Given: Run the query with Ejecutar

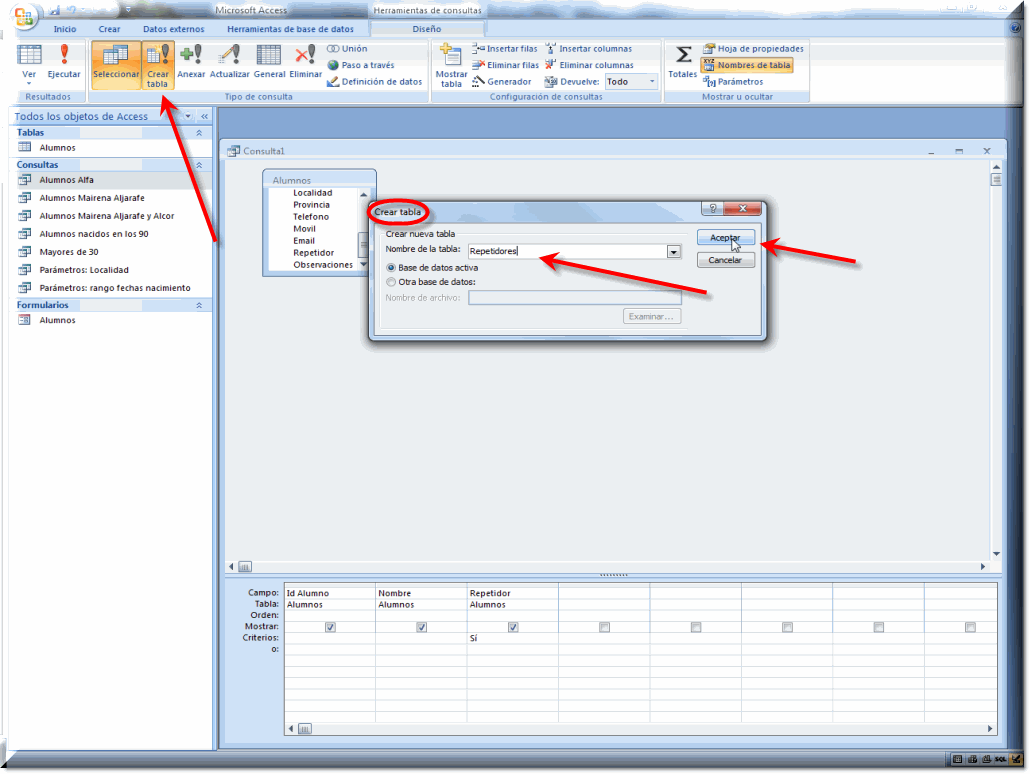Looking at the screenshot, I should pyautogui.click(x=64, y=64).
